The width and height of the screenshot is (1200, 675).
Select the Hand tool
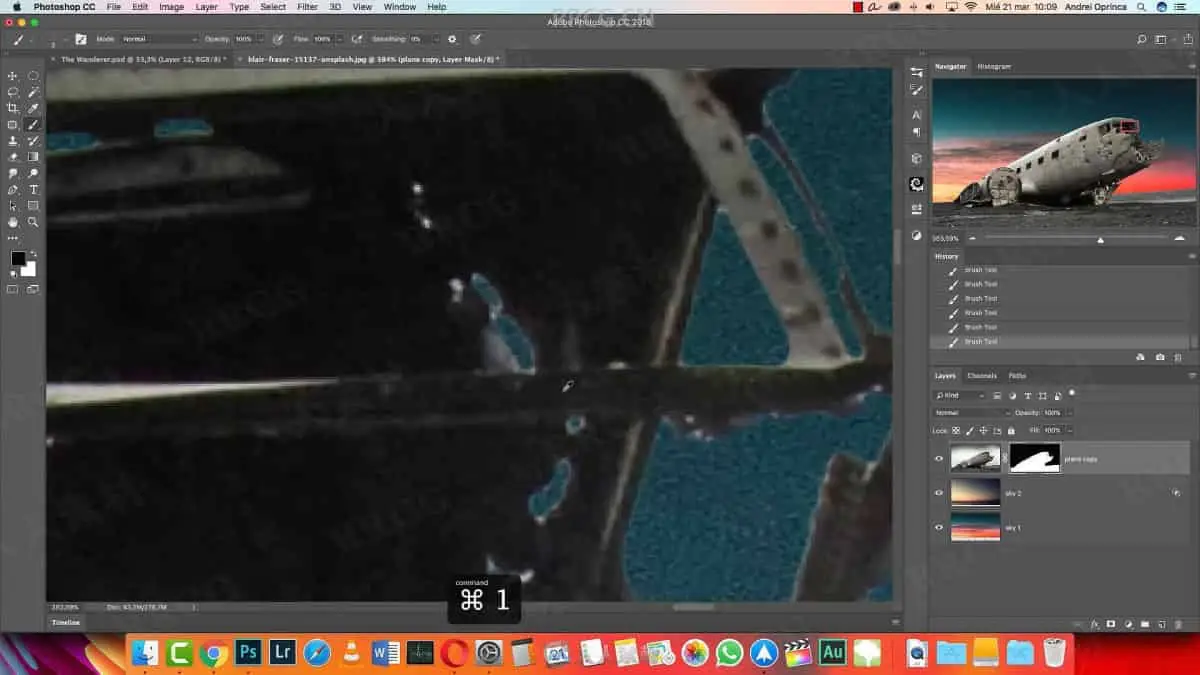[13, 222]
